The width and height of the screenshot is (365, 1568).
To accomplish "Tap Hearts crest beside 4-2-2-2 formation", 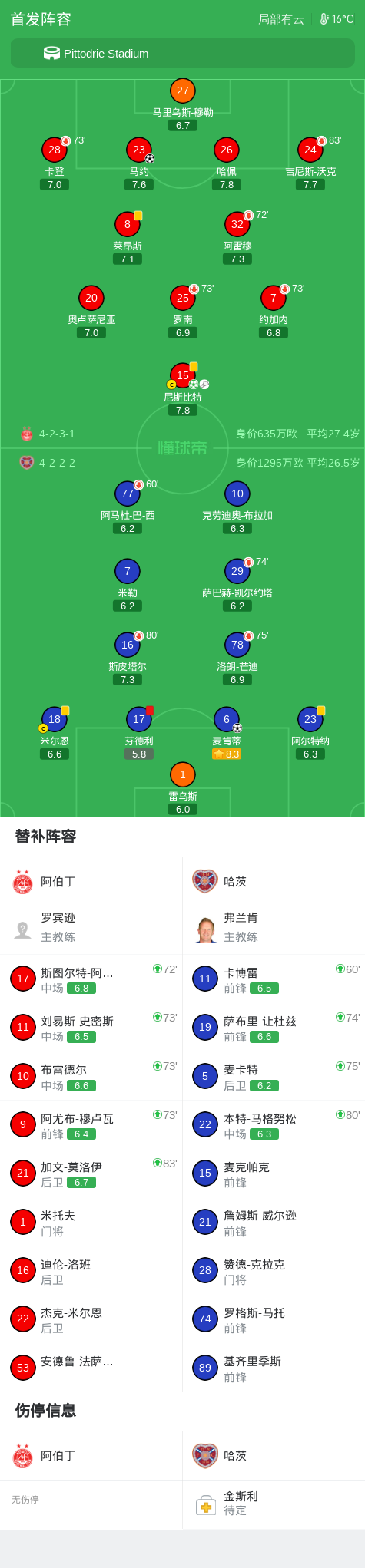I will [x=27, y=463].
